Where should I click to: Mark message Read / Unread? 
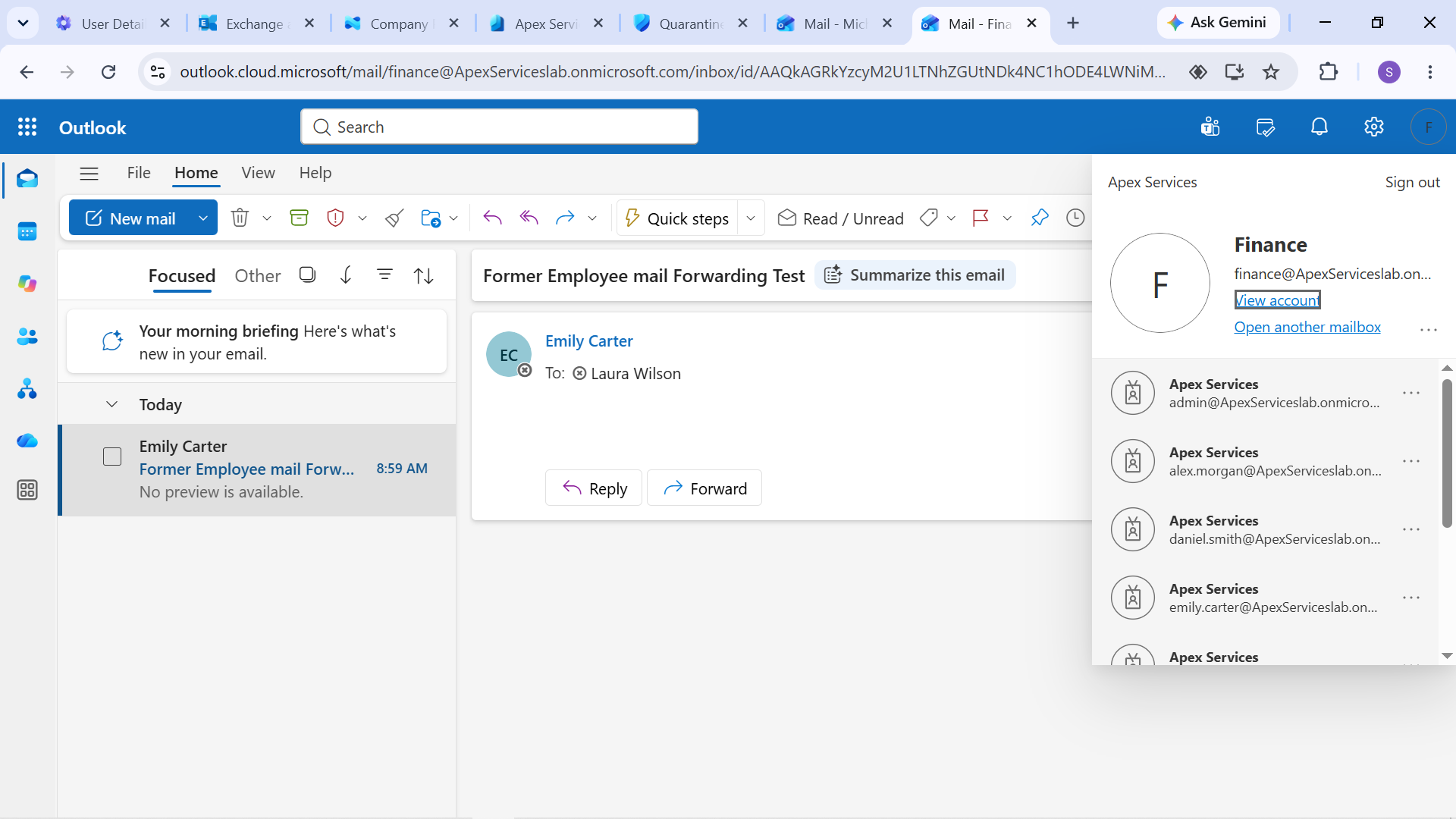coord(841,218)
